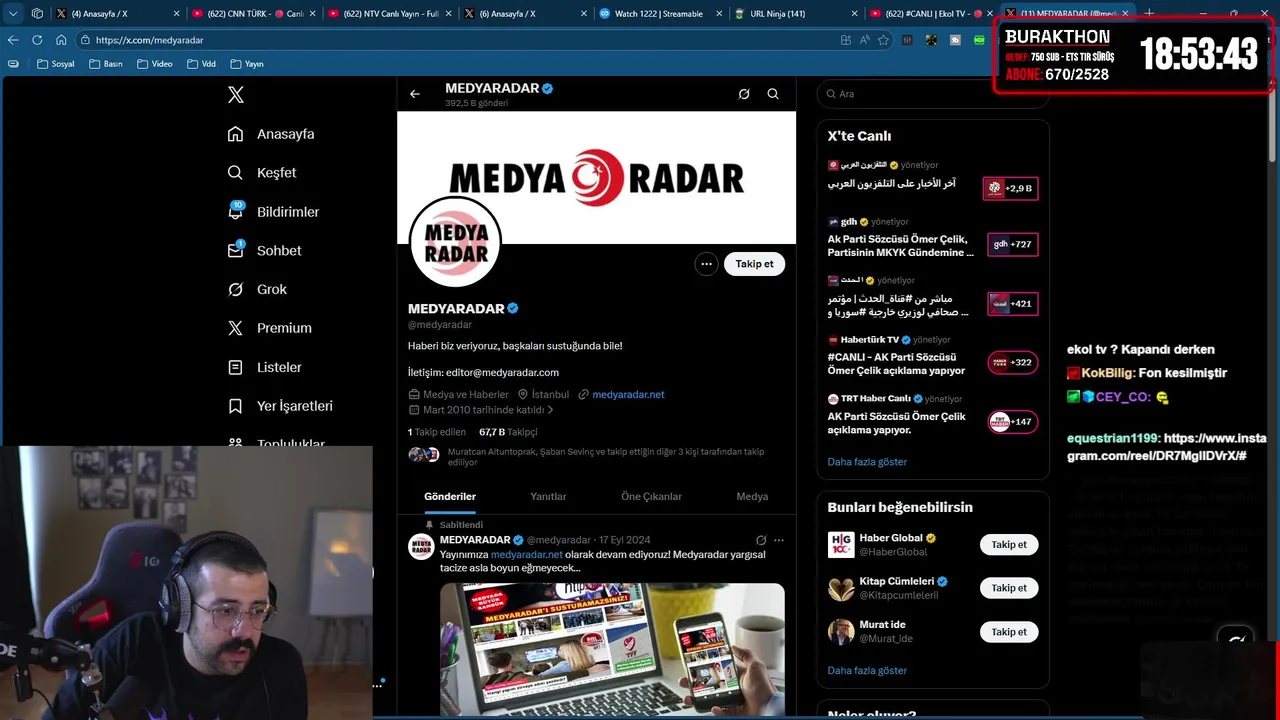Open the 1 Takip edilen list

tap(437, 432)
